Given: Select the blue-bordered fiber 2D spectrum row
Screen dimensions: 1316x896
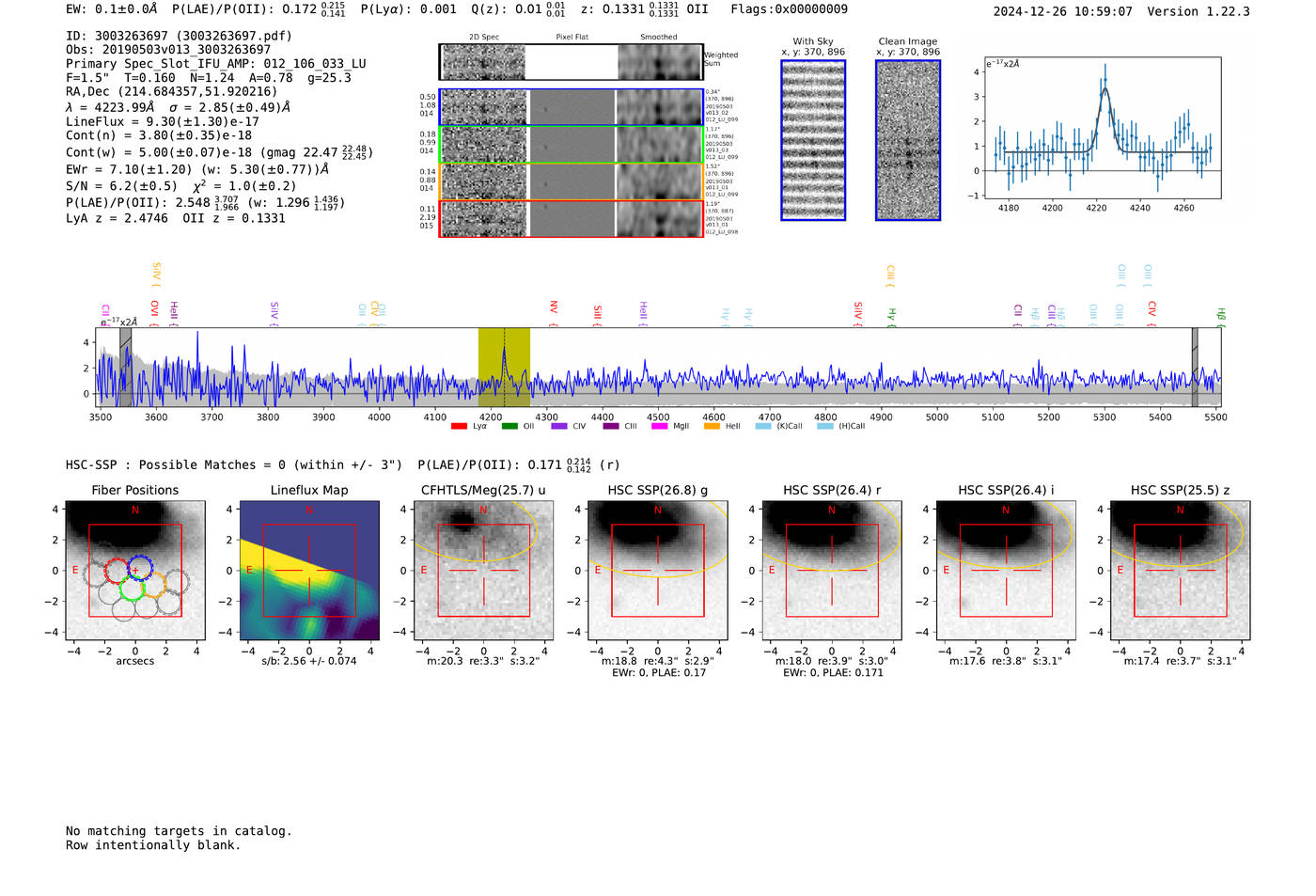Looking at the screenshot, I should 571,107.
